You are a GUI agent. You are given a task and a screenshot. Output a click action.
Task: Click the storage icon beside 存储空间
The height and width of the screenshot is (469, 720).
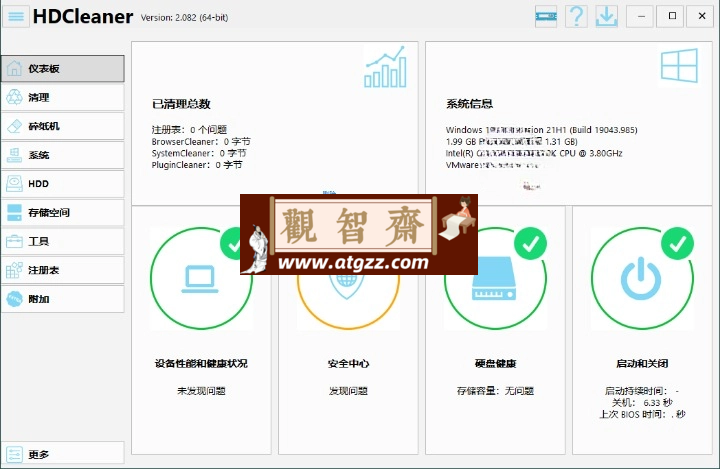14,213
